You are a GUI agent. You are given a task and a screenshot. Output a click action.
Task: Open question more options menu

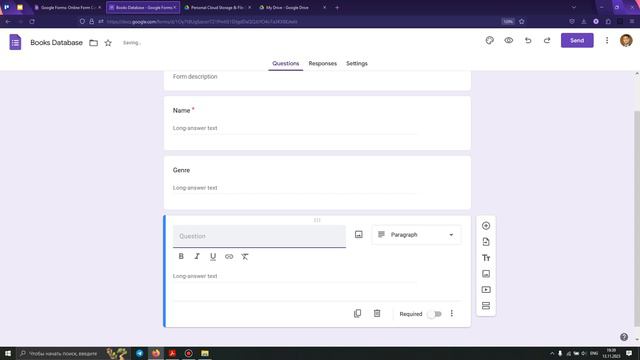[x=451, y=313]
